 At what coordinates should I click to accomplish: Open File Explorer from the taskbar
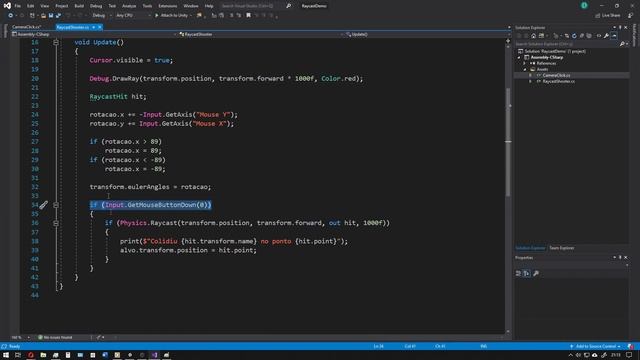click(x=43, y=355)
